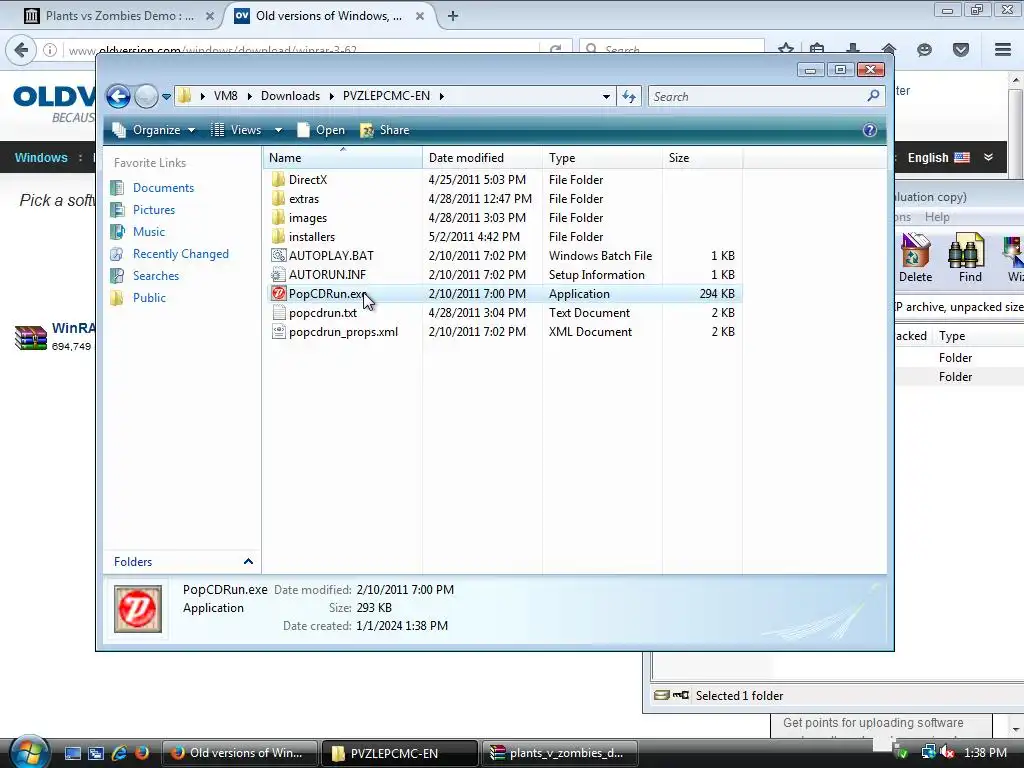This screenshot has height=768, width=1024.
Task: Click the Delete icon in WinRAR window
Action: point(915,257)
